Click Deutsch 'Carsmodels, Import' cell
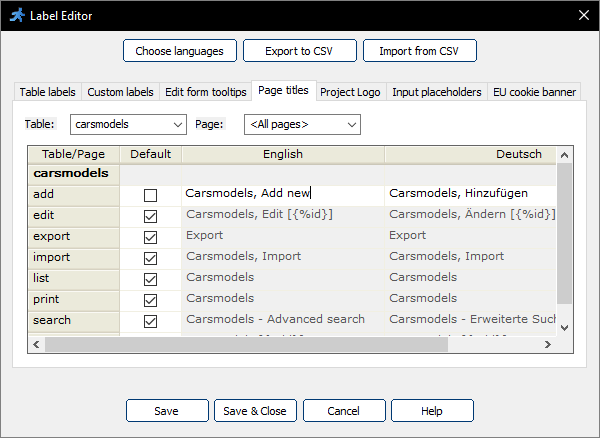Screen dimensions: 600x438 coord(470,259)
